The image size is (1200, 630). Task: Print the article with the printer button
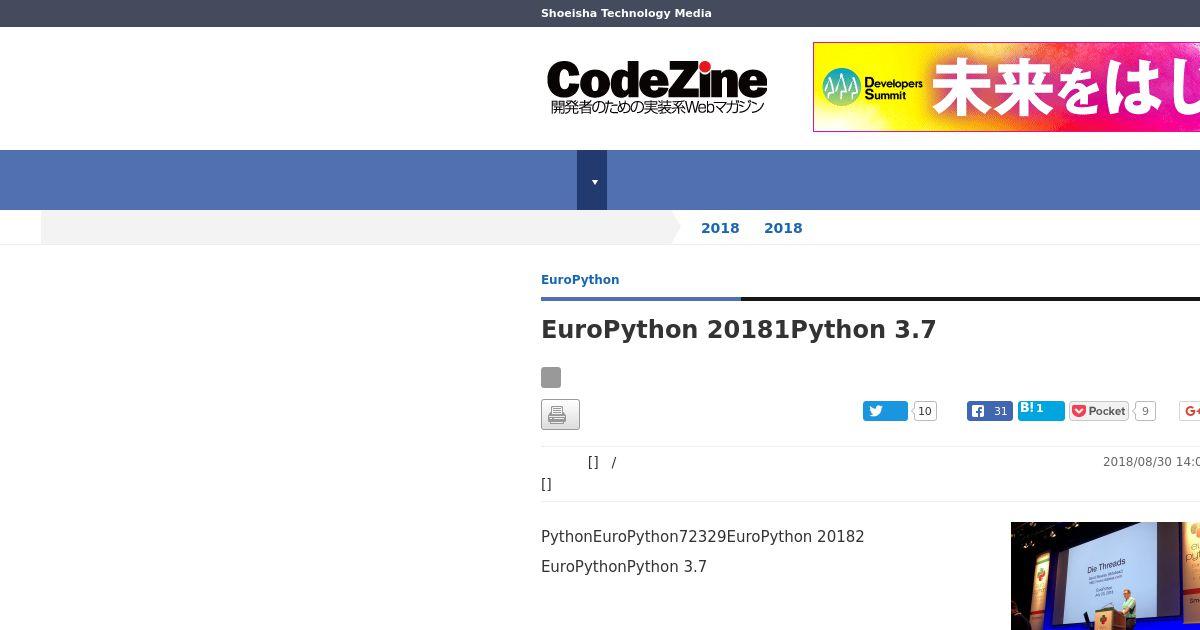coord(560,414)
